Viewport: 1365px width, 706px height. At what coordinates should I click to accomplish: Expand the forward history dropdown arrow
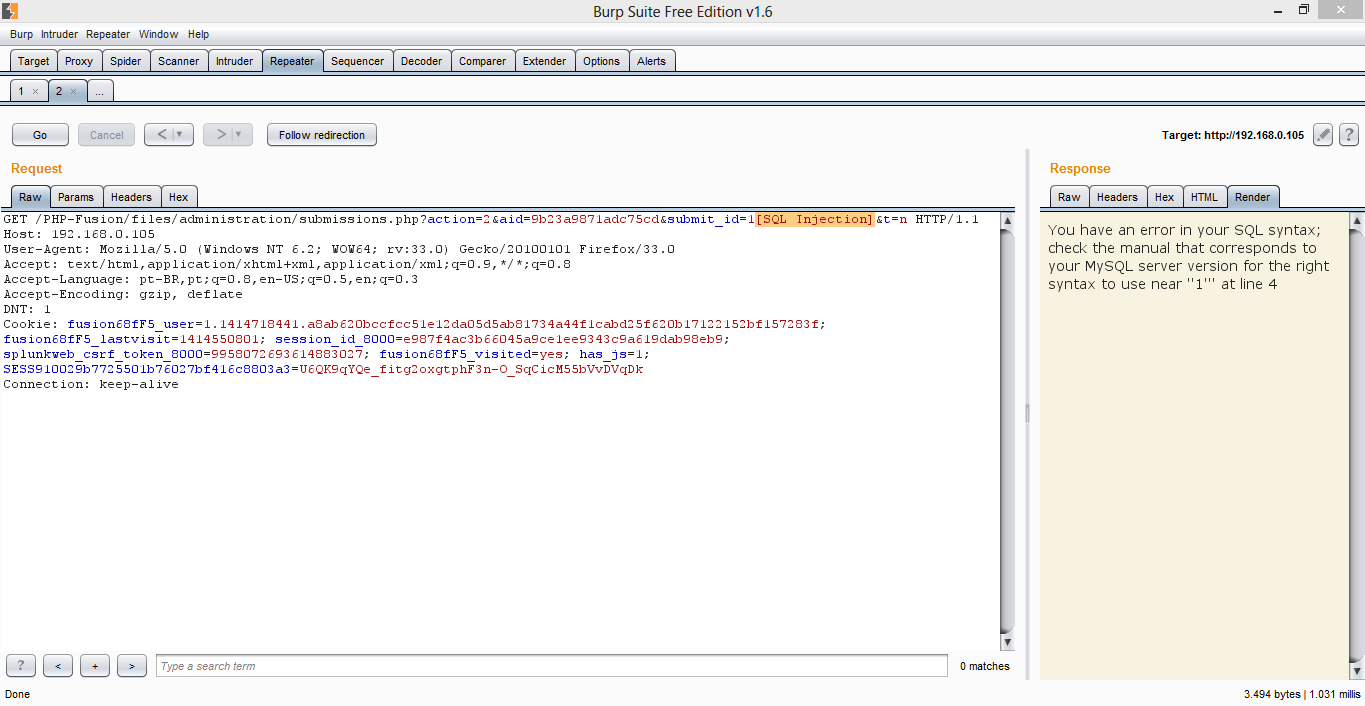click(240, 135)
